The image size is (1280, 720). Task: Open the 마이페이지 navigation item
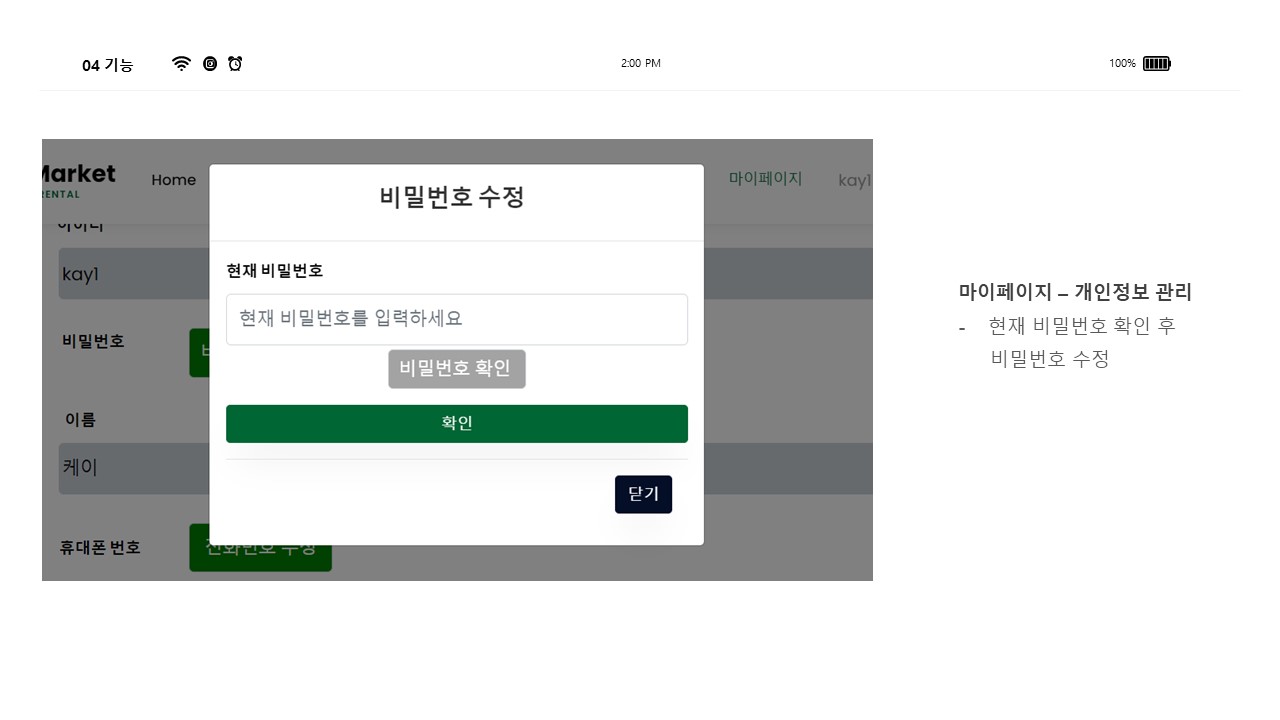point(765,178)
